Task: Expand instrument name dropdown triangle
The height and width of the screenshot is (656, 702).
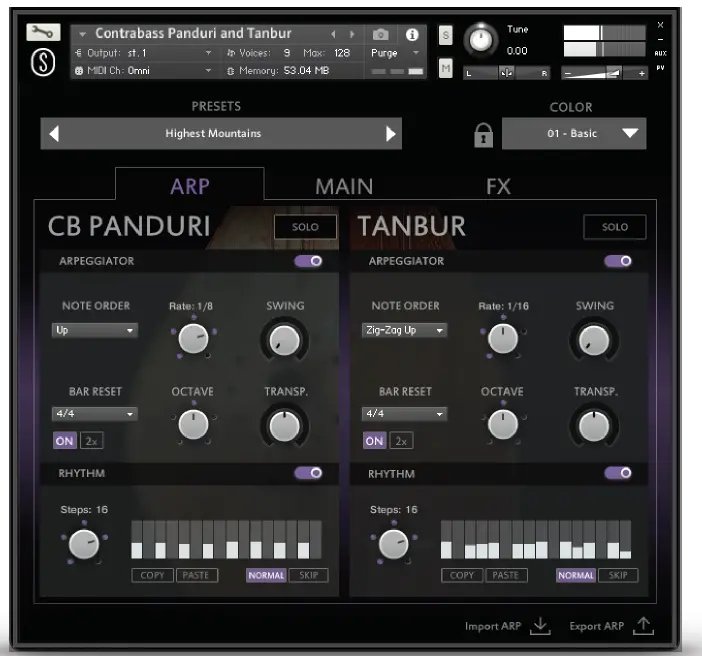Action: (82, 34)
